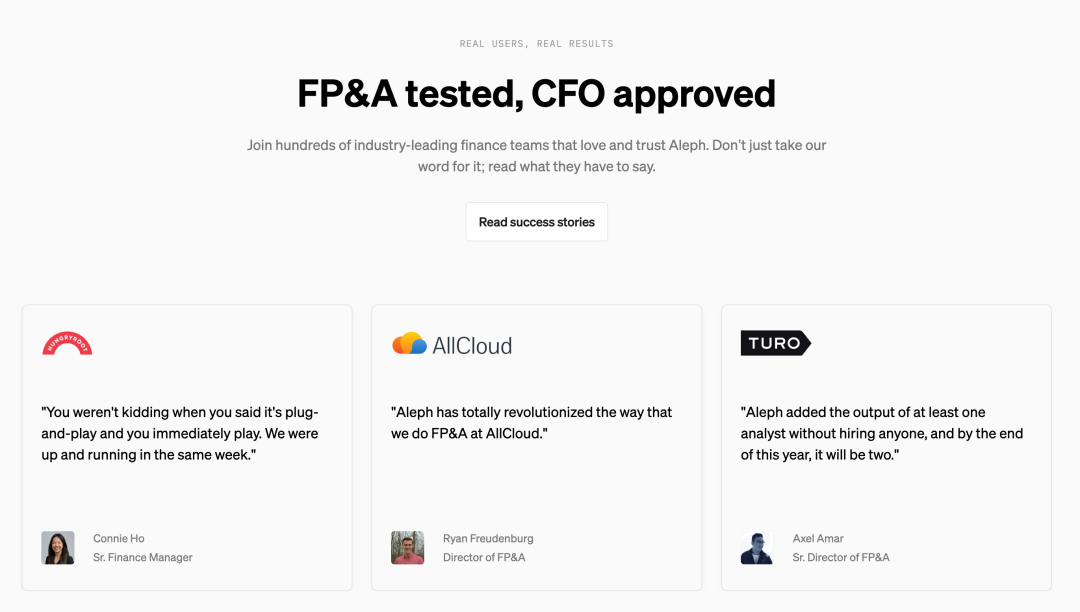Screen dimensions: 1080x612
Task: Select Connie Ho's profile photo
Action: coord(58,548)
